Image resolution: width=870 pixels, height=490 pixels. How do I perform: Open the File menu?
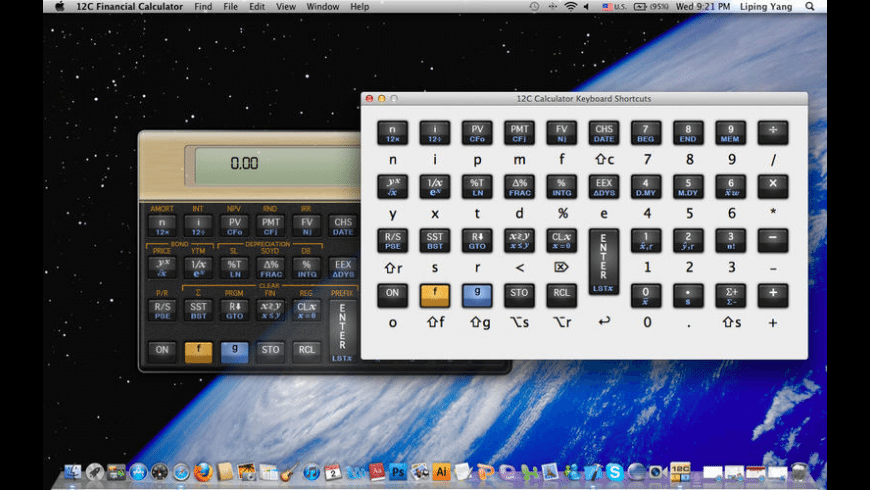[230, 7]
